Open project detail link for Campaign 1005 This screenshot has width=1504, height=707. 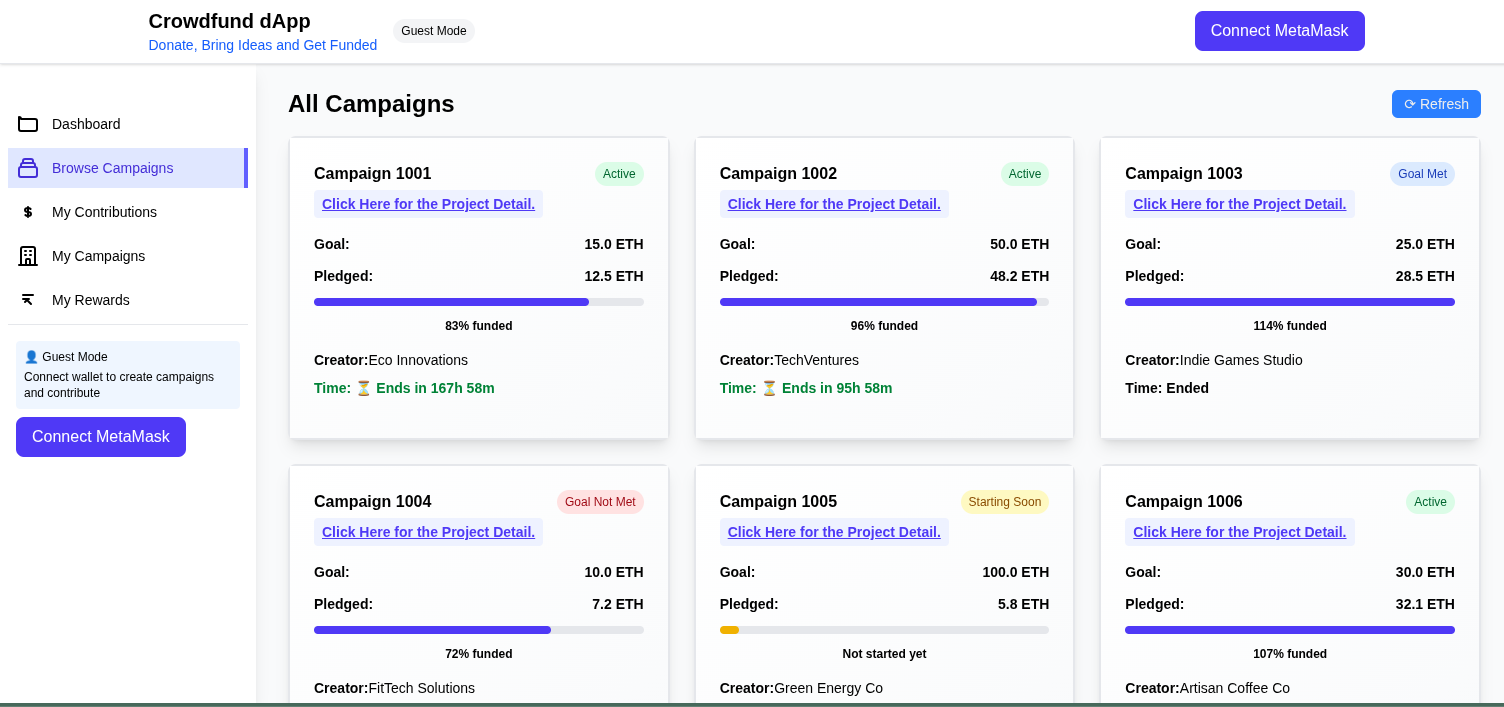pyautogui.click(x=834, y=532)
